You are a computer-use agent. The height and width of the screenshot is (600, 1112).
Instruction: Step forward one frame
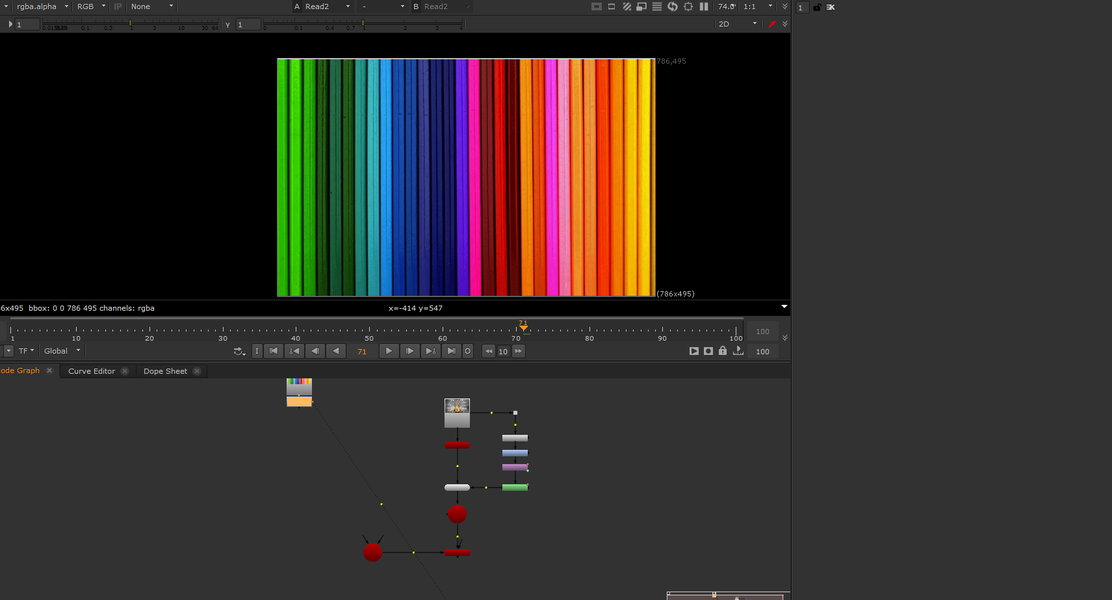pos(409,351)
